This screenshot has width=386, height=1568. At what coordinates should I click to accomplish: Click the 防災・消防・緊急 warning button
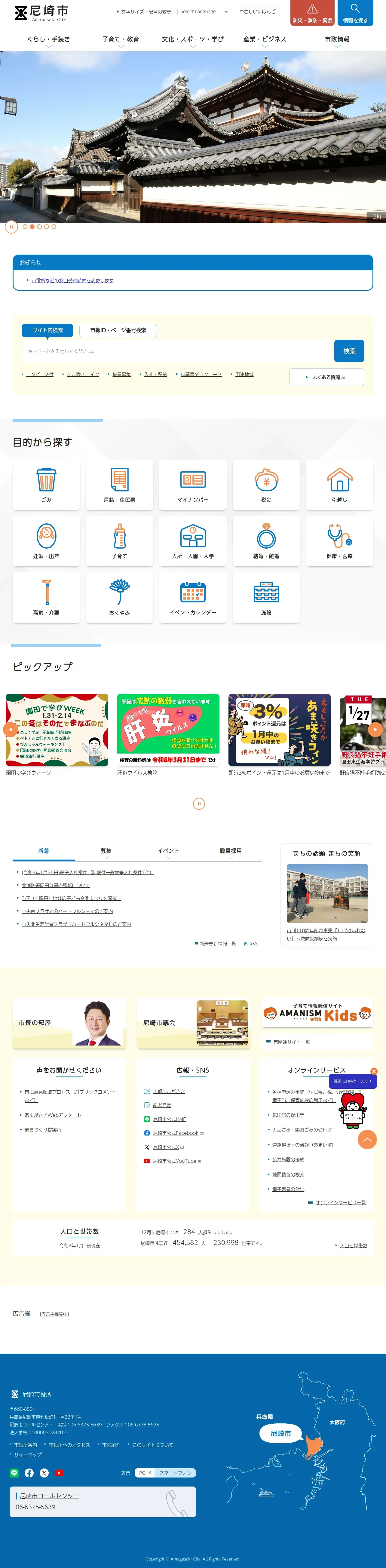pos(312,13)
